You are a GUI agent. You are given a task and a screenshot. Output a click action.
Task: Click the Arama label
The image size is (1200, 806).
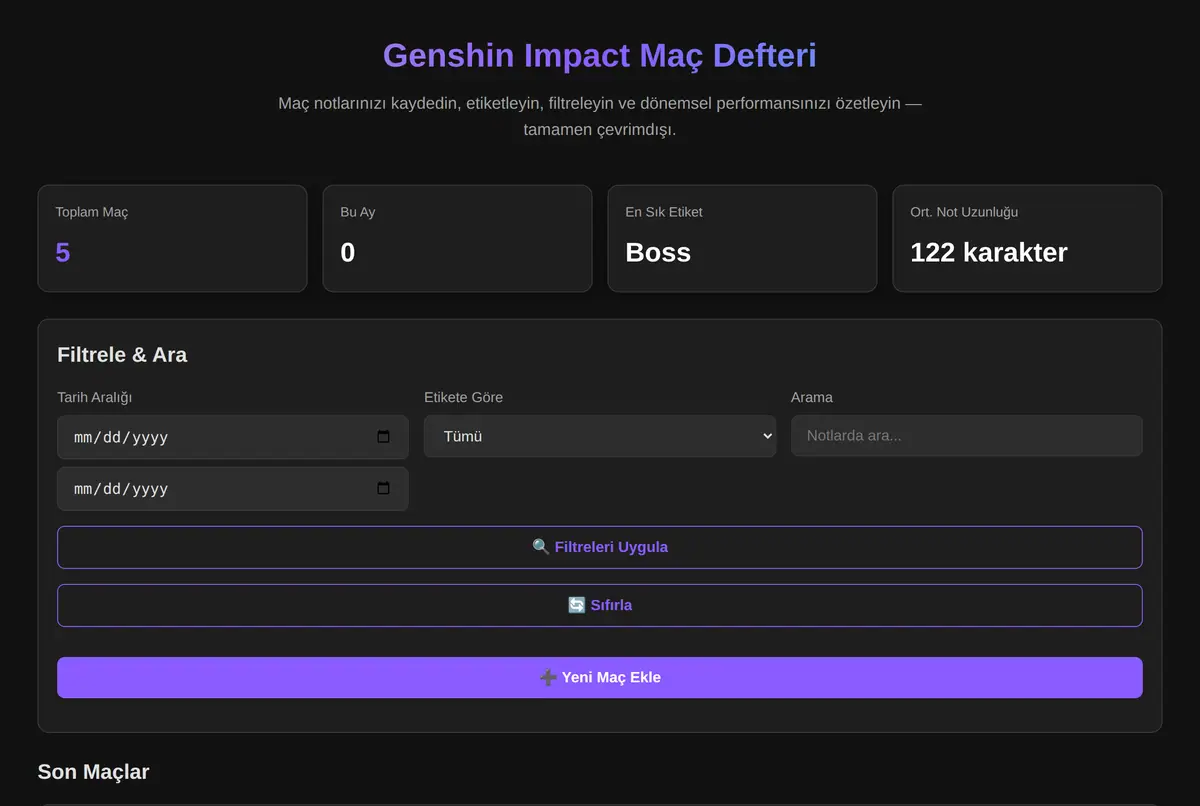(x=812, y=397)
